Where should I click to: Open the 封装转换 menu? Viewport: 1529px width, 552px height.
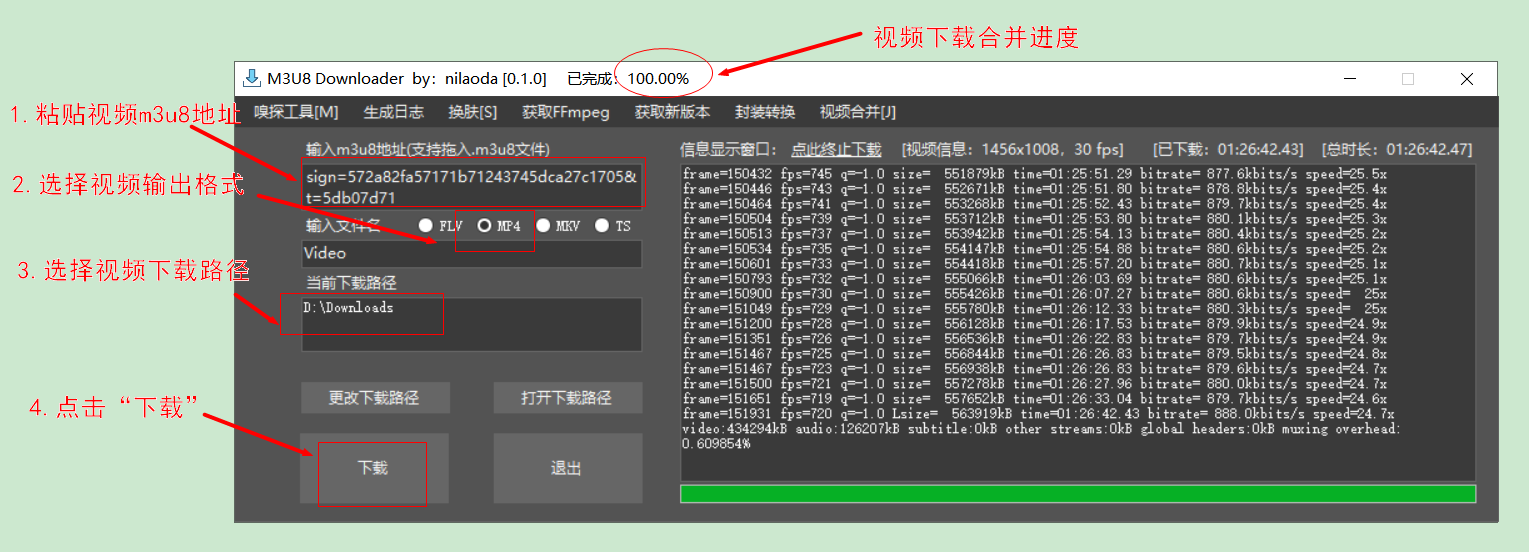tap(765, 112)
